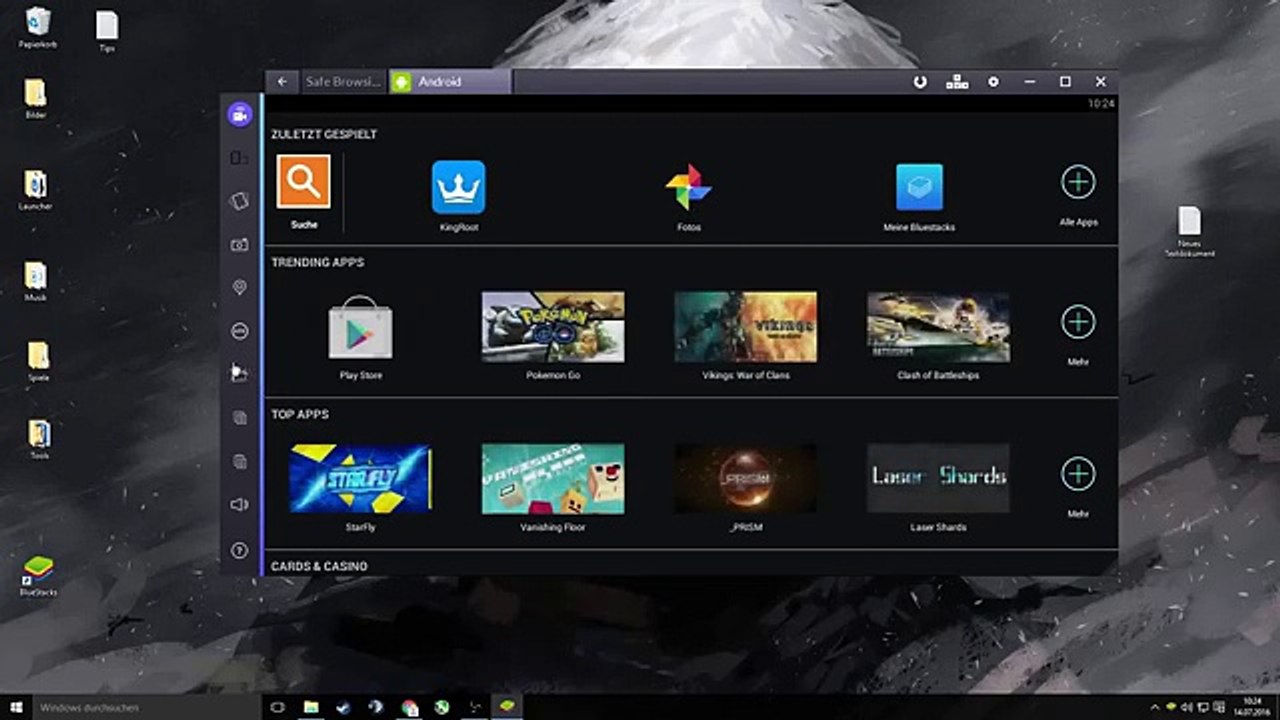
Task: Select the Android tab
Action: point(450,82)
